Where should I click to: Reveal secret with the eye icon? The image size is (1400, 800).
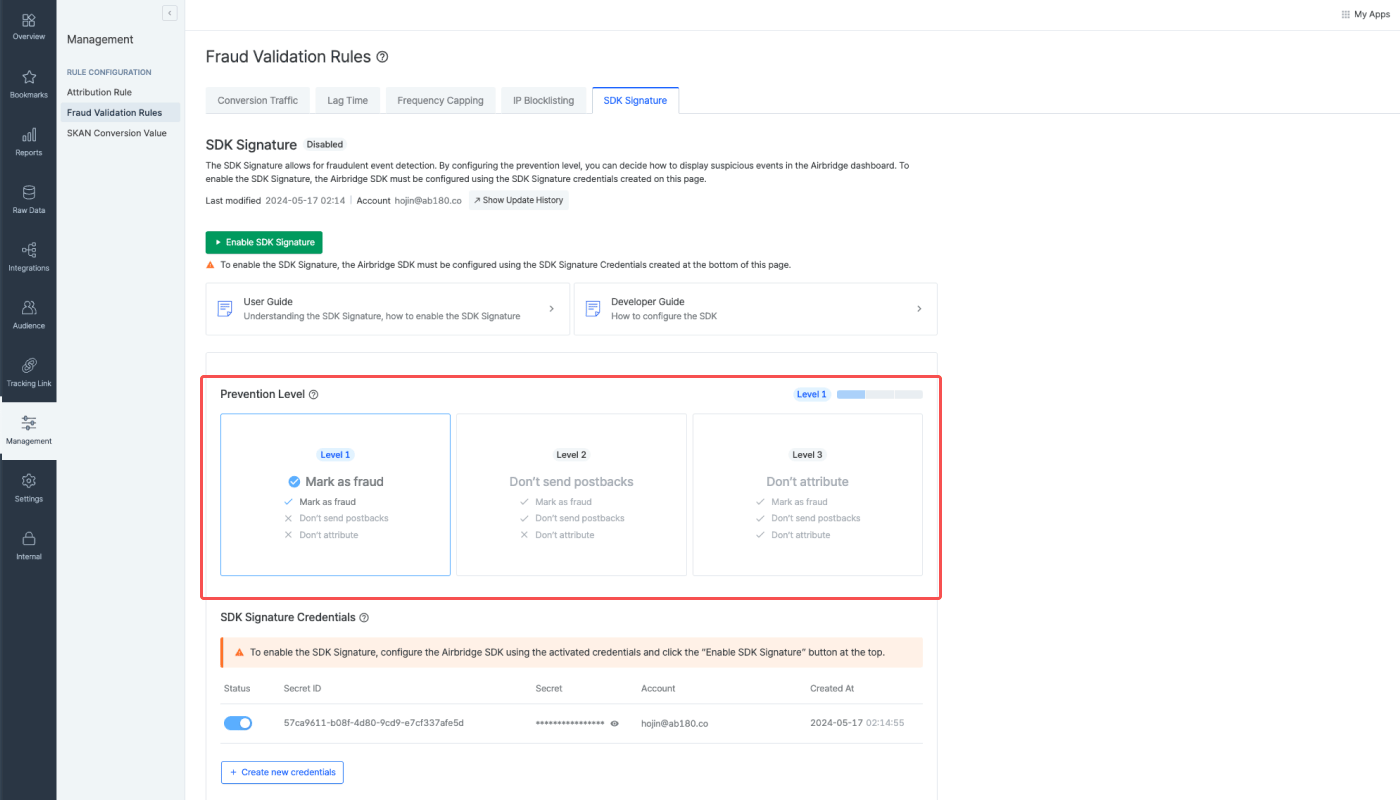[615, 723]
